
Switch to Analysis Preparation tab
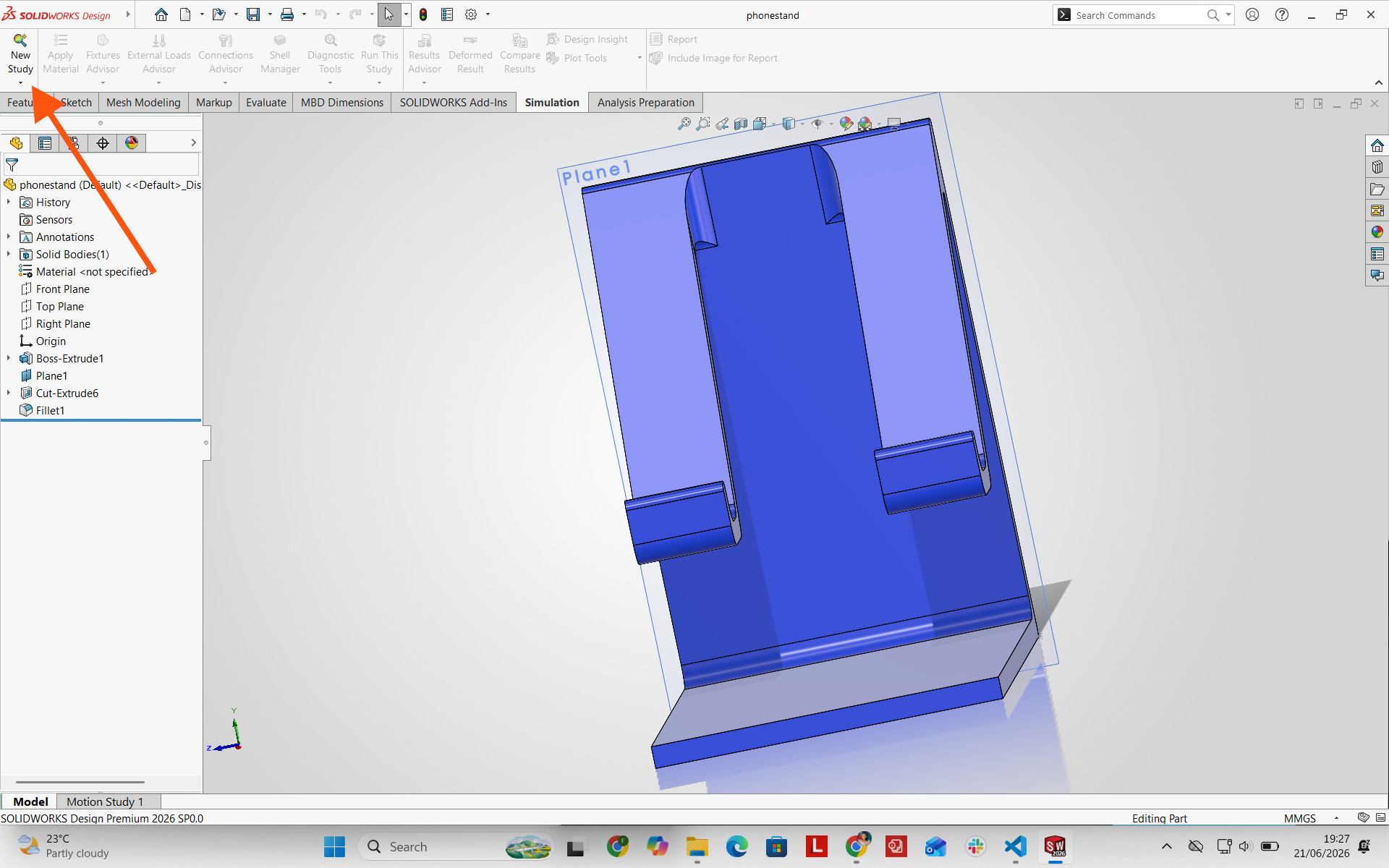coord(646,103)
